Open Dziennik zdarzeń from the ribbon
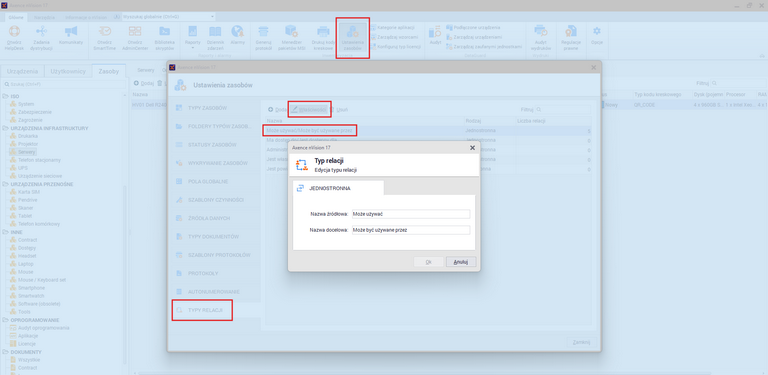The height and width of the screenshot is (375, 768). click(x=215, y=38)
